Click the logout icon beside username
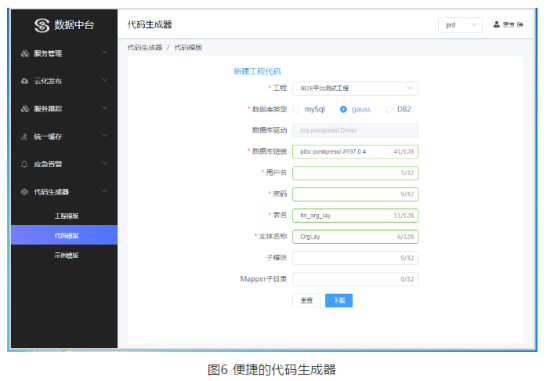This screenshot has height=381, width=554. click(520, 25)
